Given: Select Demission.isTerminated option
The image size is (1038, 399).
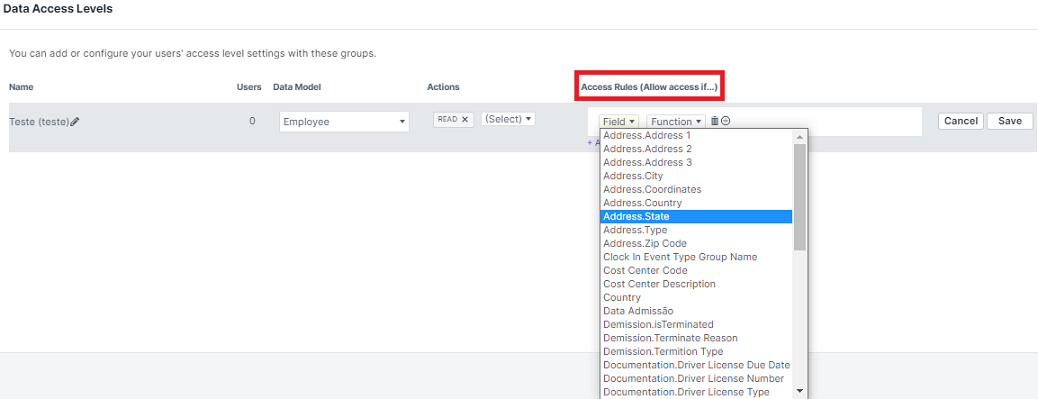Looking at the screenshot, I should click(696, 324).
